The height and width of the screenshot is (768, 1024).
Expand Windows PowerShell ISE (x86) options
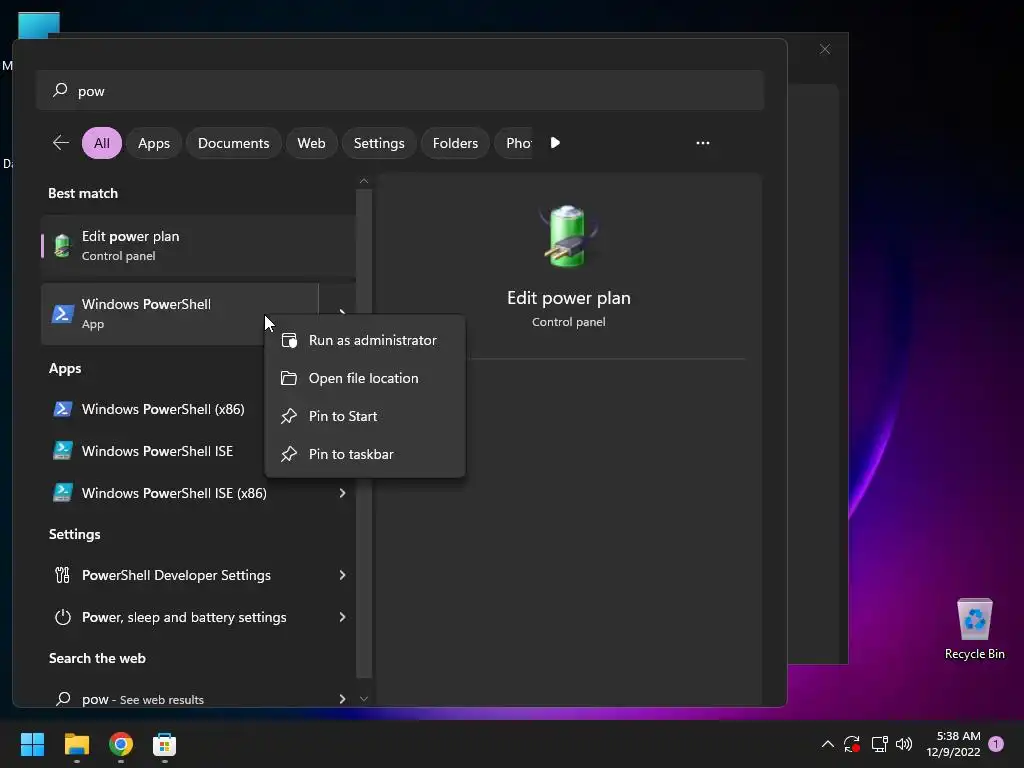[342, 492]
